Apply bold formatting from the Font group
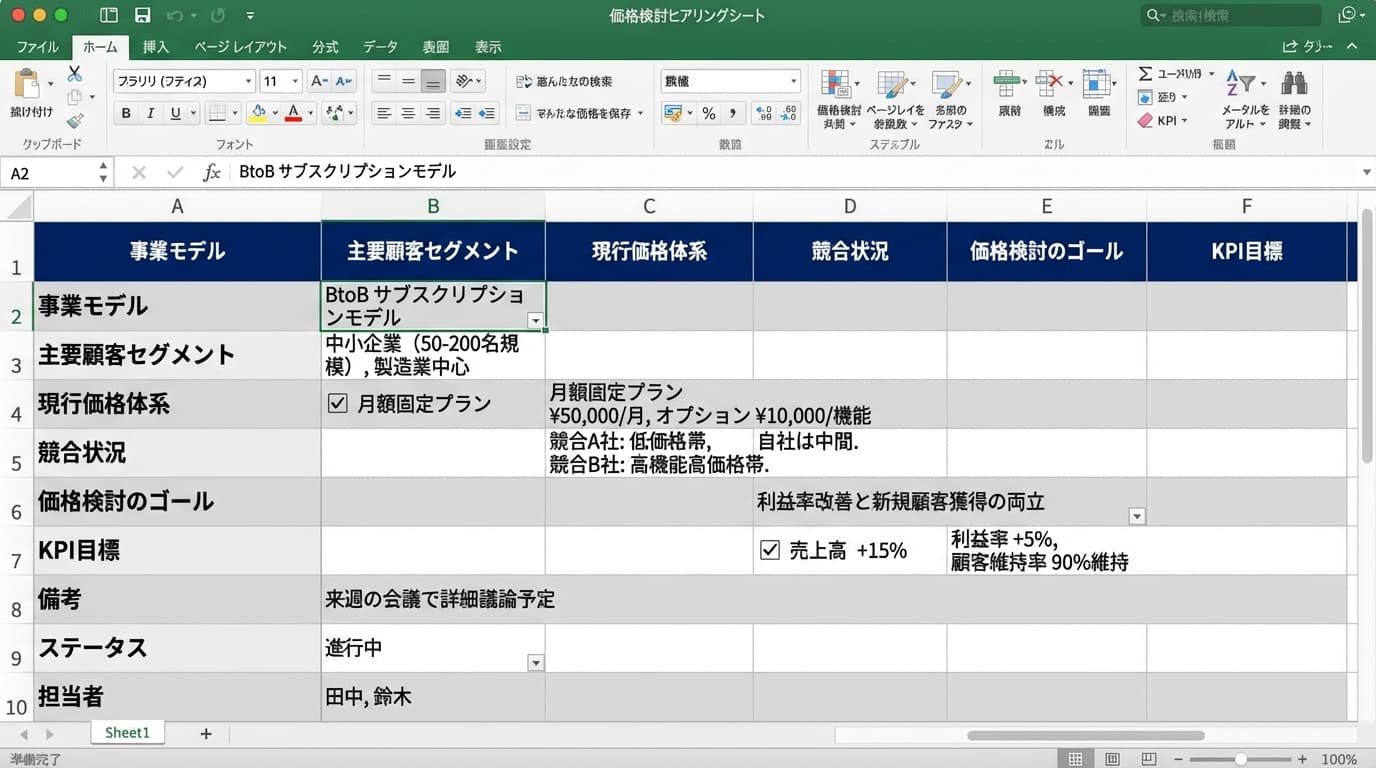This screenshot has width=1376, height=768. 126,113
